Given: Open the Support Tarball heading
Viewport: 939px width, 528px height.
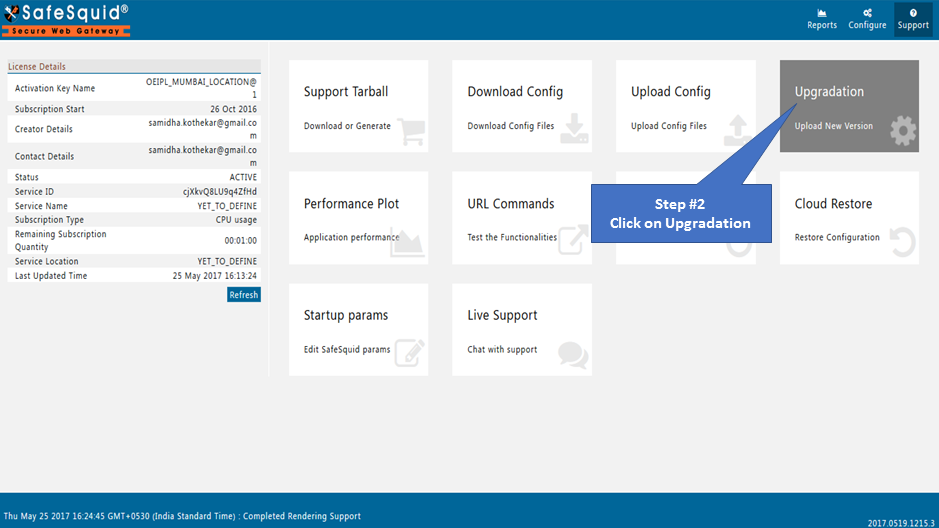Looking at the screenshot, I should [346, 92].
